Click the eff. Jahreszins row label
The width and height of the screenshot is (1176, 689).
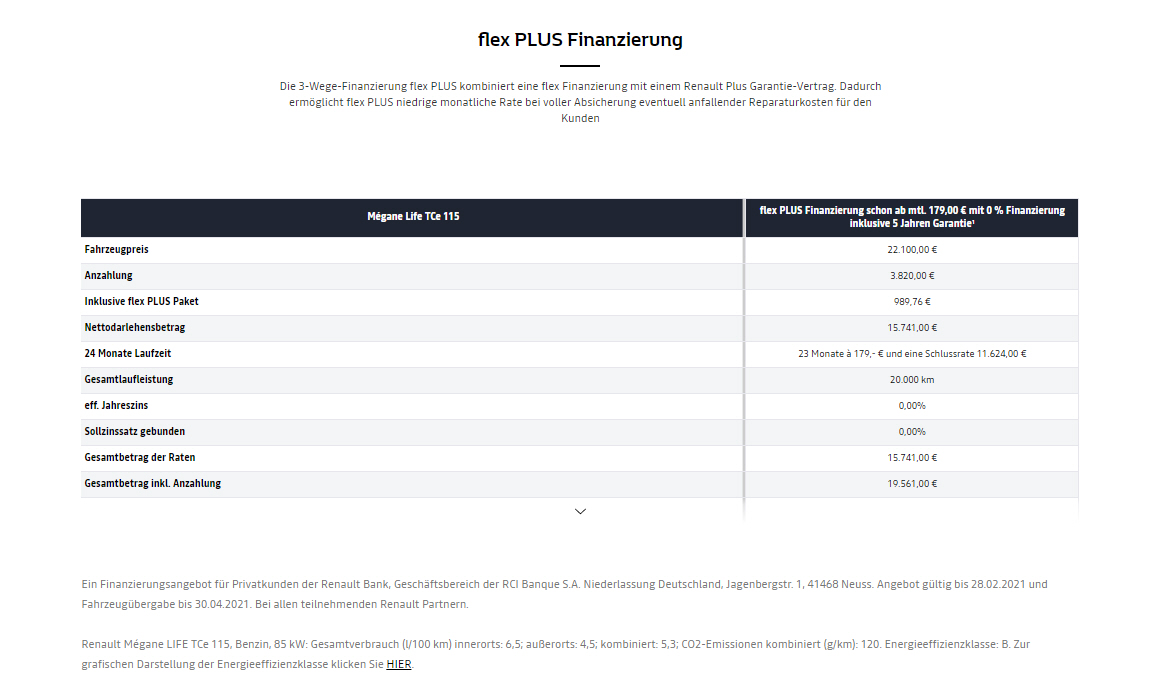coord(116,406)
